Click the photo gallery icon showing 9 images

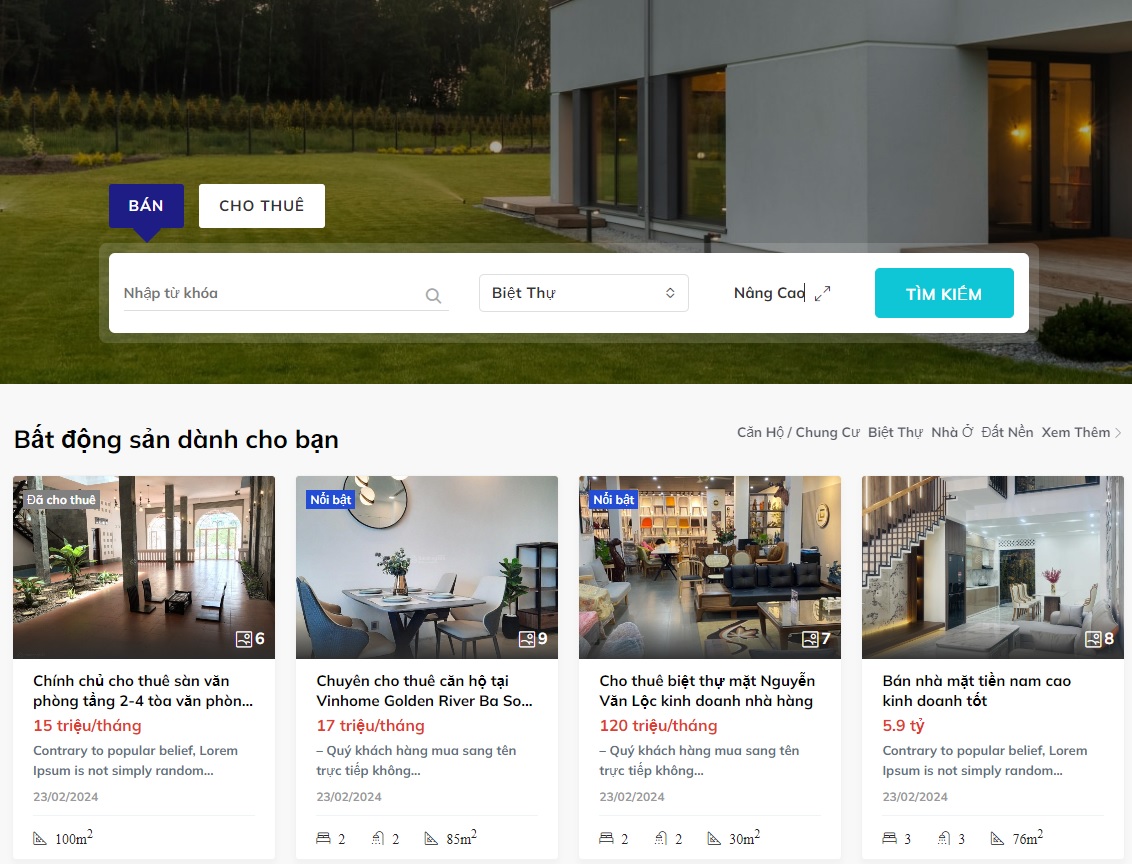[x=527, y=639]
